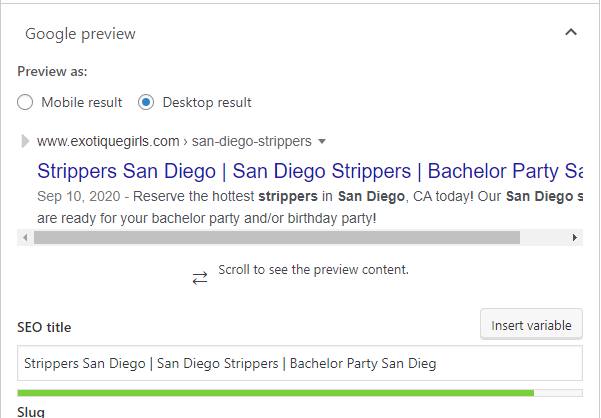Click the 'Preview as:' label
601x418 pixels.
point(52,71)
